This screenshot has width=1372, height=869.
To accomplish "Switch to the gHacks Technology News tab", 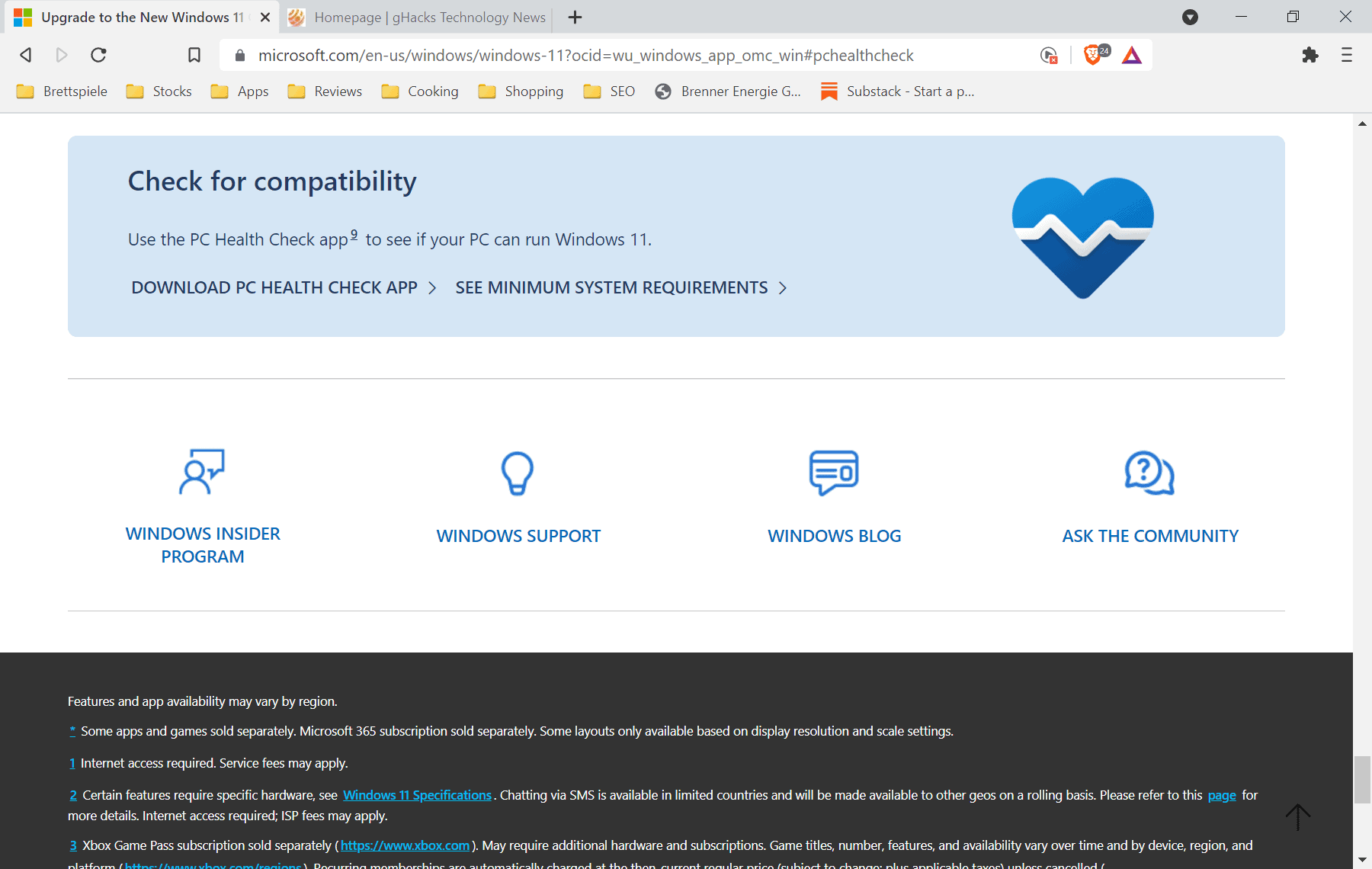I will tap(417, 17).
